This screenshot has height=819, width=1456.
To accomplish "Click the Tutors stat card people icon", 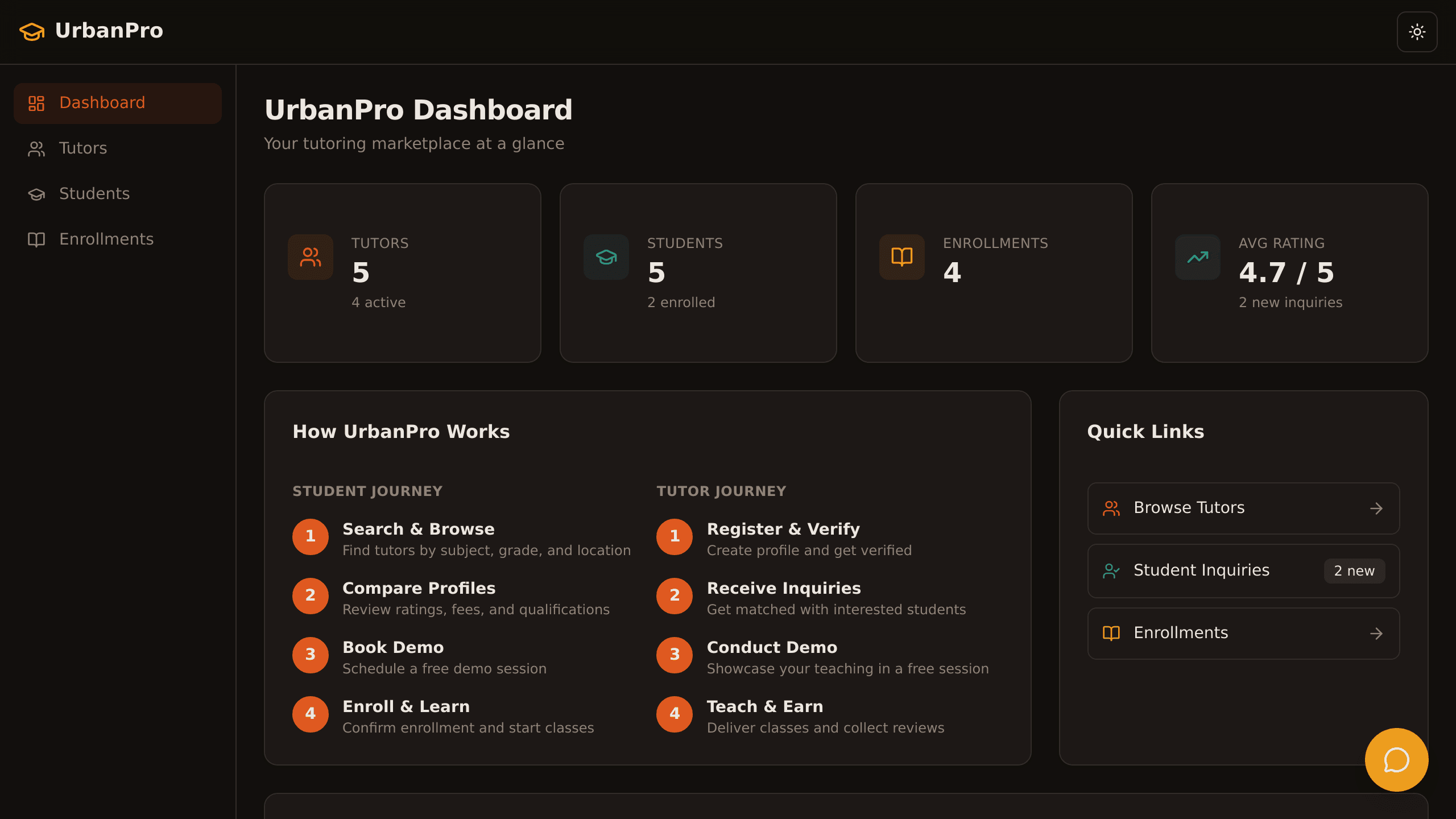I will [311, 257].
